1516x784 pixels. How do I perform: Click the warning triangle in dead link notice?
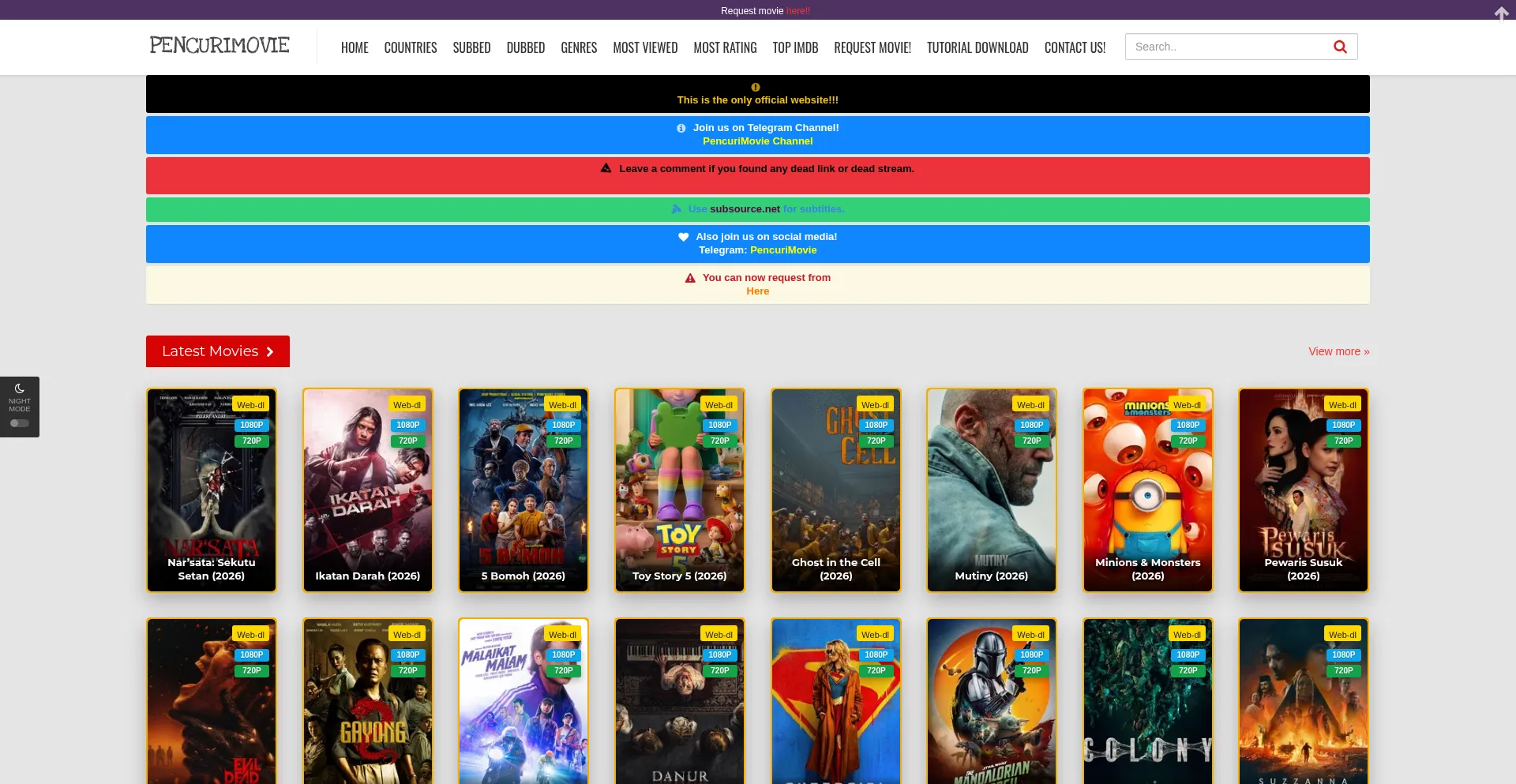point(606,168)
